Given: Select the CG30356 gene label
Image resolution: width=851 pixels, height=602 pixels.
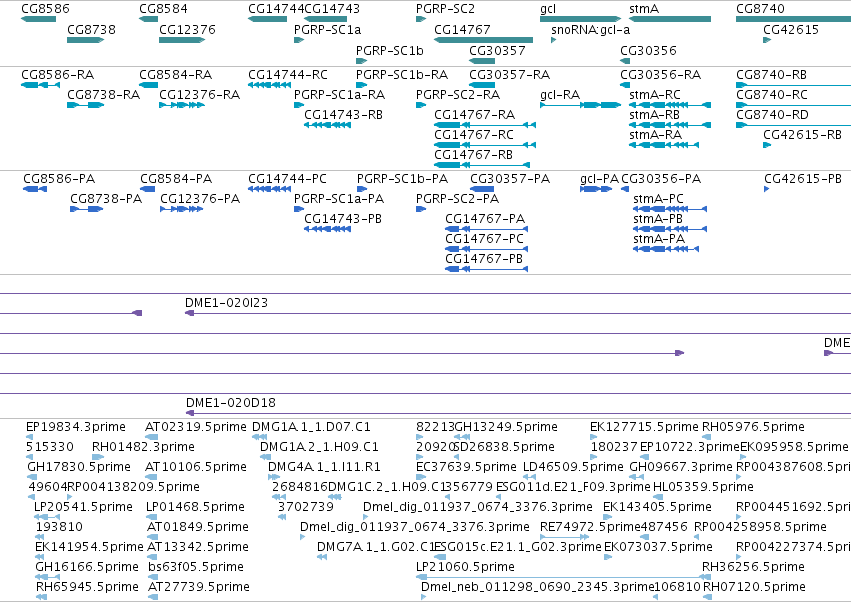Looking at the screenshot, I should coord(648,50).
